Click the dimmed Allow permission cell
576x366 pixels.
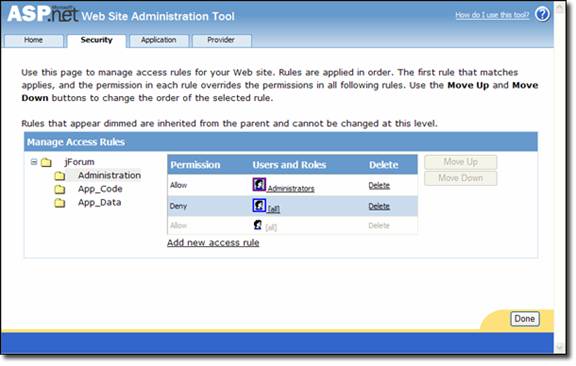click(179, 226)
